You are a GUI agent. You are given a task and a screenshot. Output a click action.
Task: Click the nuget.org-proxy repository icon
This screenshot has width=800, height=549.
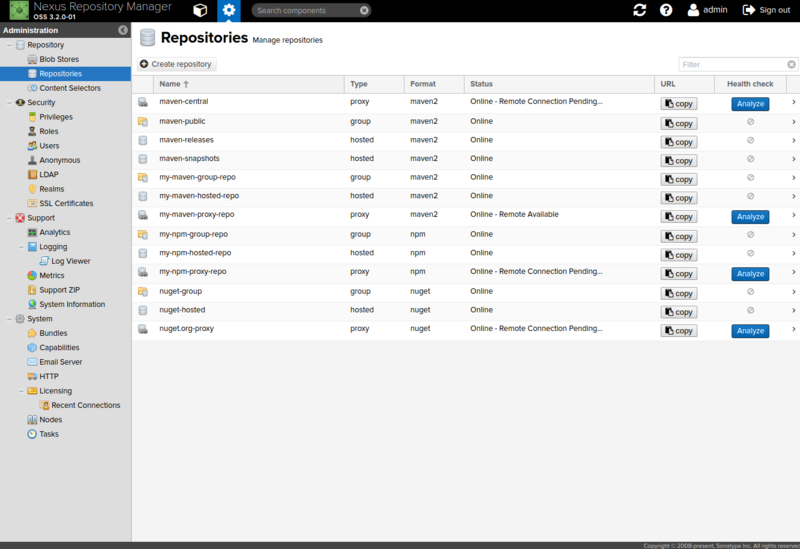(143, 330)
